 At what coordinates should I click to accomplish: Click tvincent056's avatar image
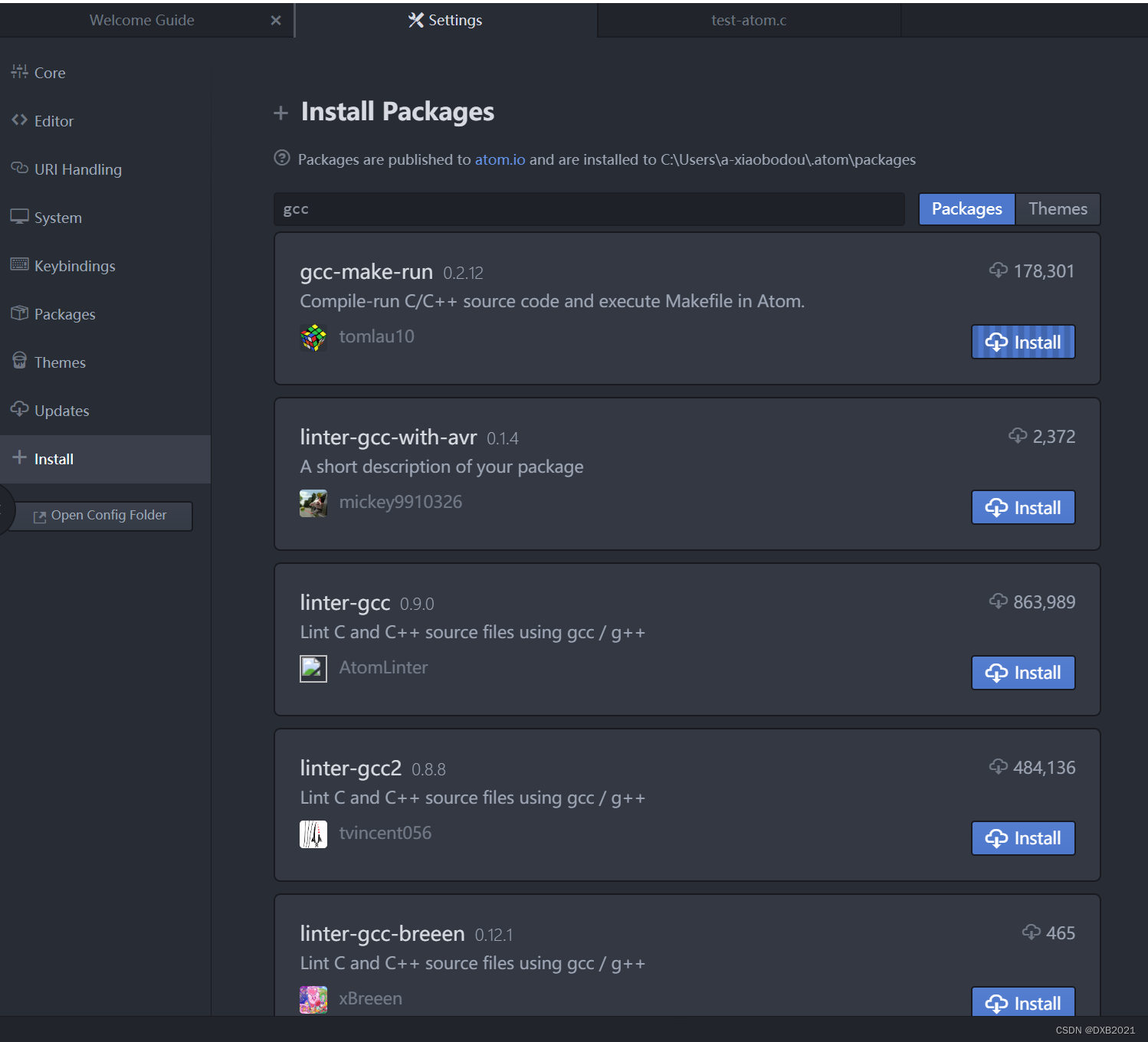point(313,834)
